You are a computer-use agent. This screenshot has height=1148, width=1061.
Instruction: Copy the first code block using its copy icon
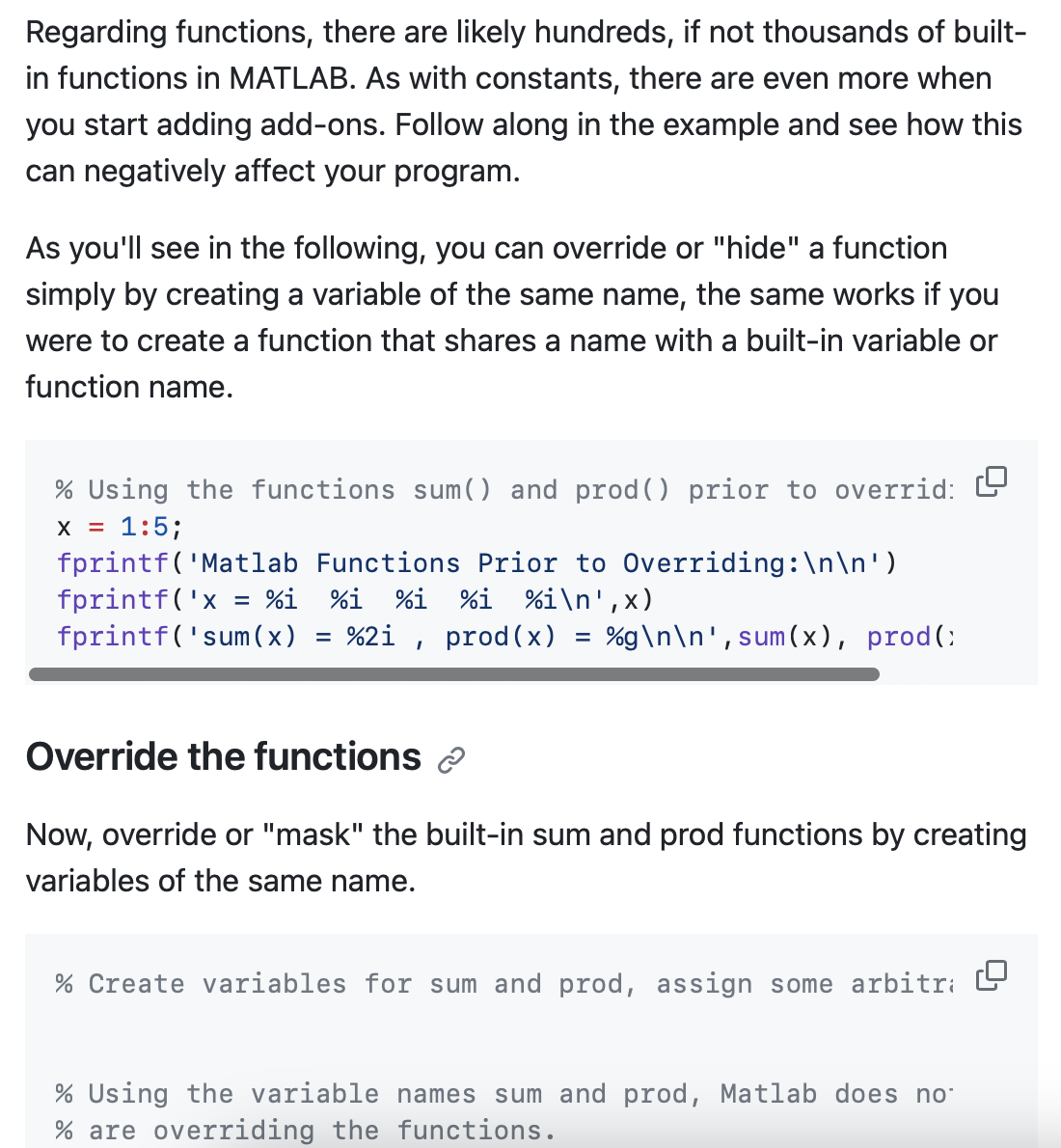tap(992, 479)
